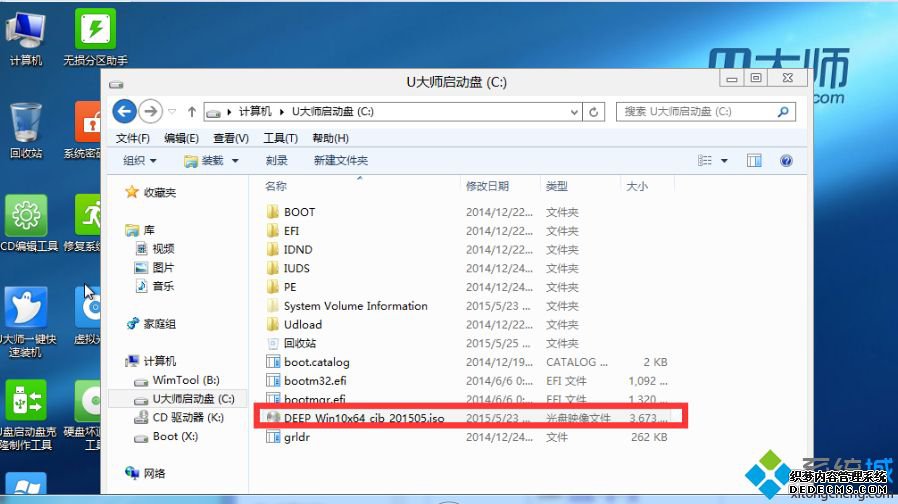Select 收藏夹 in navigation pane
Viewport: 898px width, 504px height.
click(151, 192)
